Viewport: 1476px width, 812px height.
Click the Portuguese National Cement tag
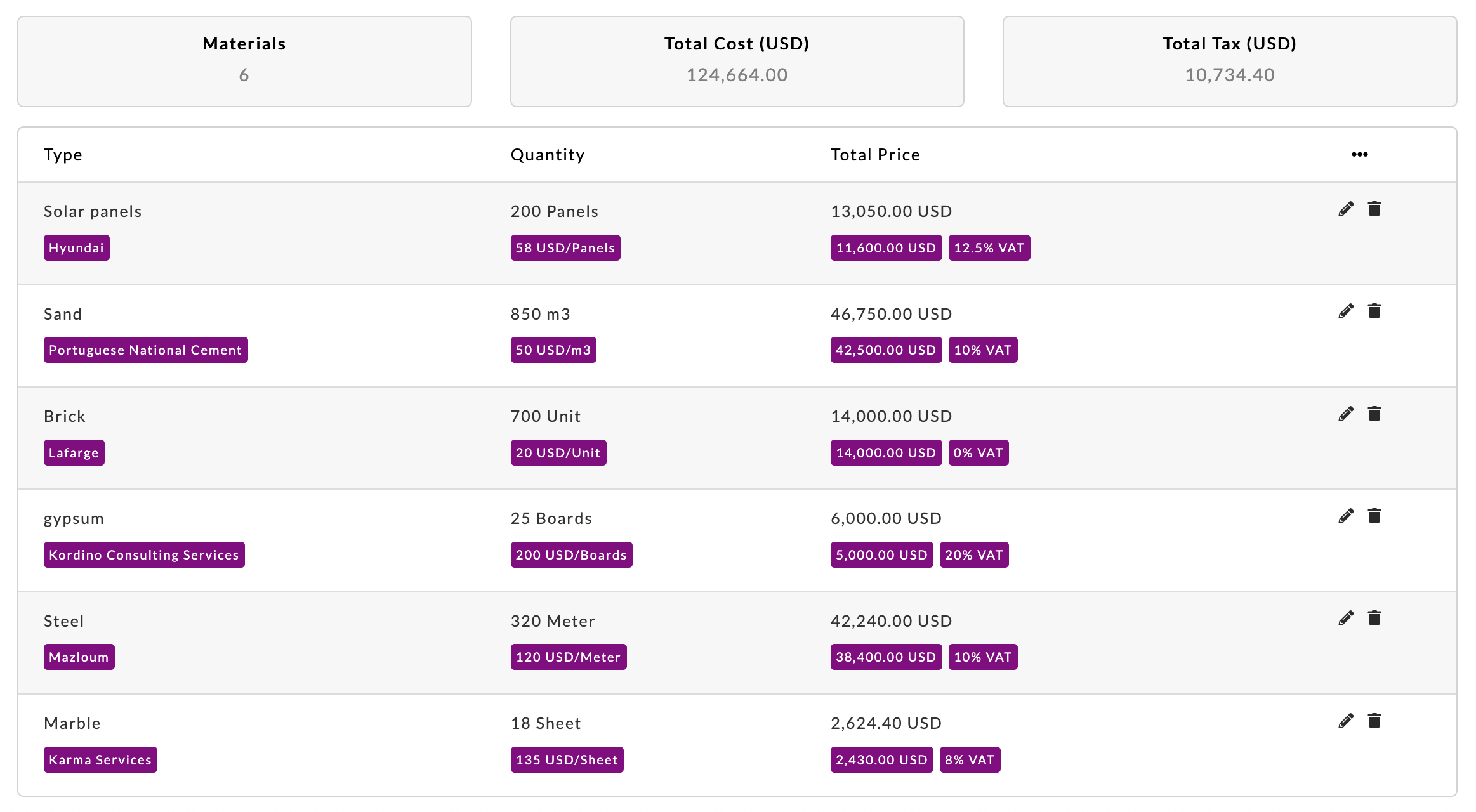coord(145,350)
